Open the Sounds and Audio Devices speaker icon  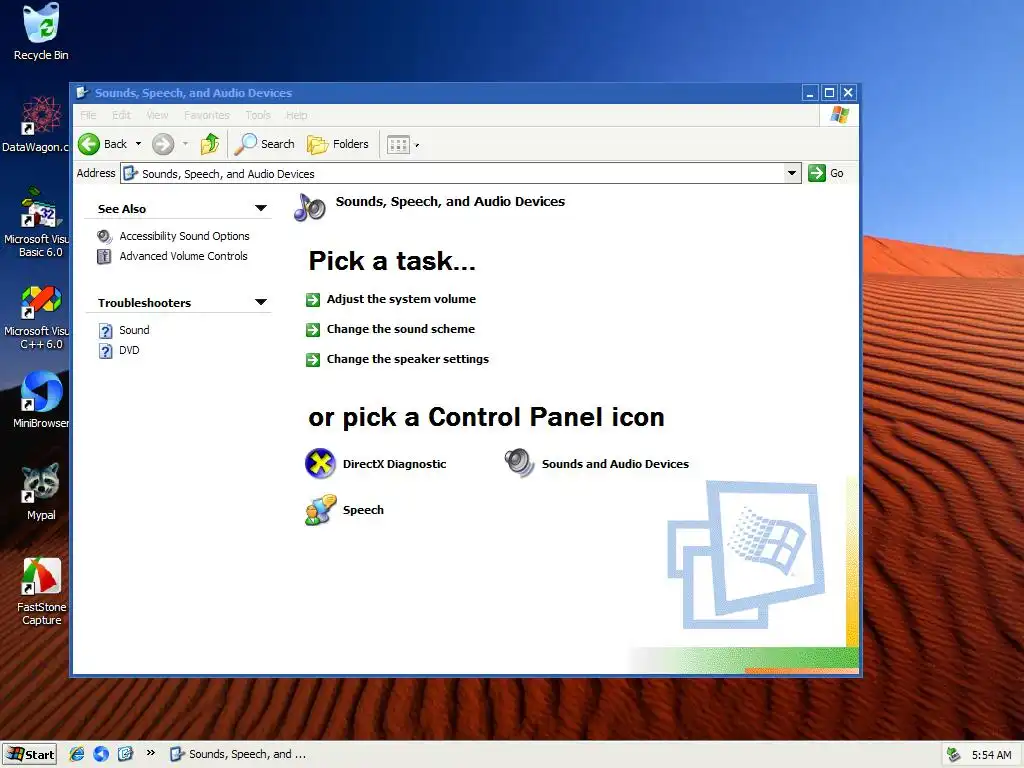click(x=519, y=463)
